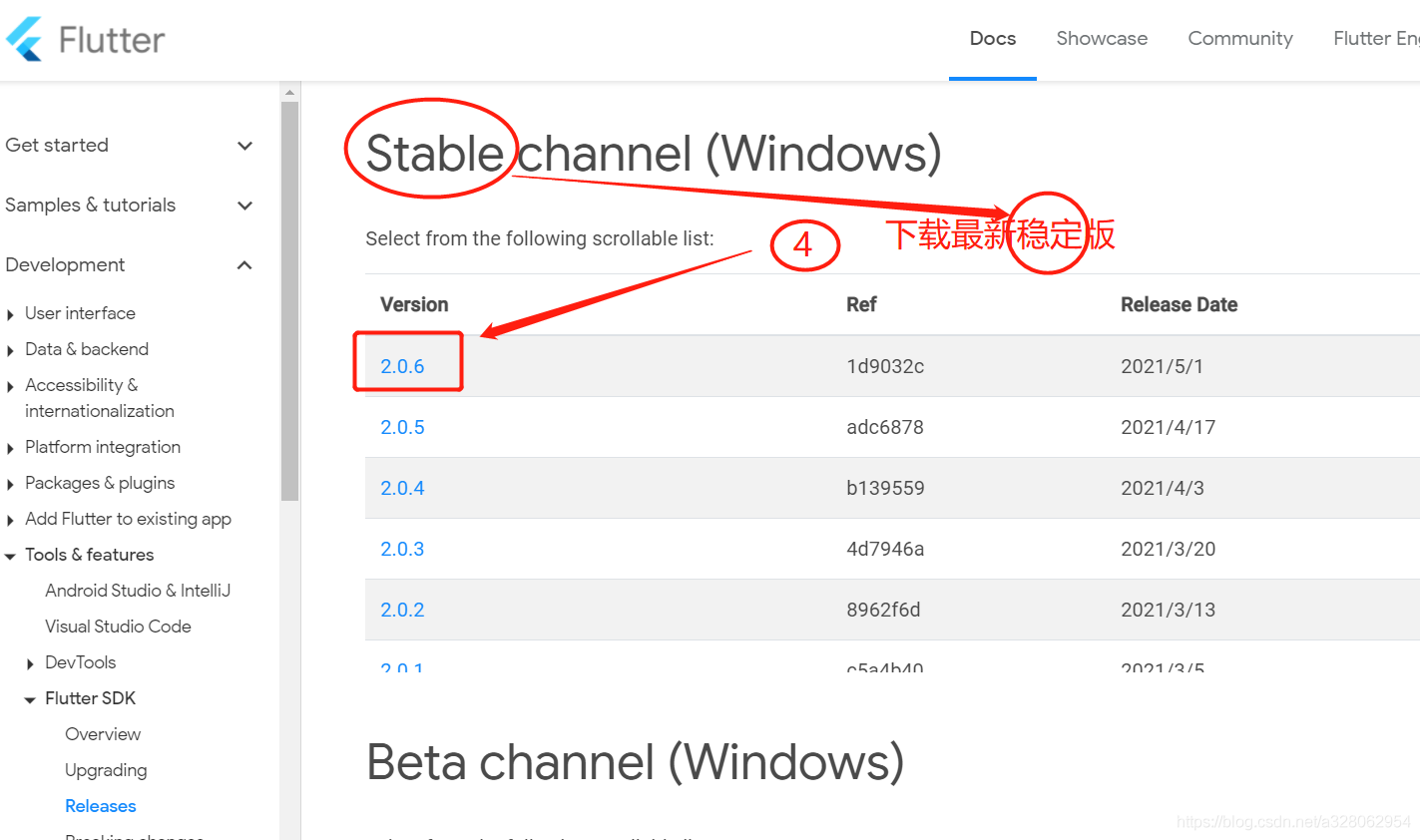Expand the User interface tree arrow
The image size is (1420, 840).
point(10,314)
